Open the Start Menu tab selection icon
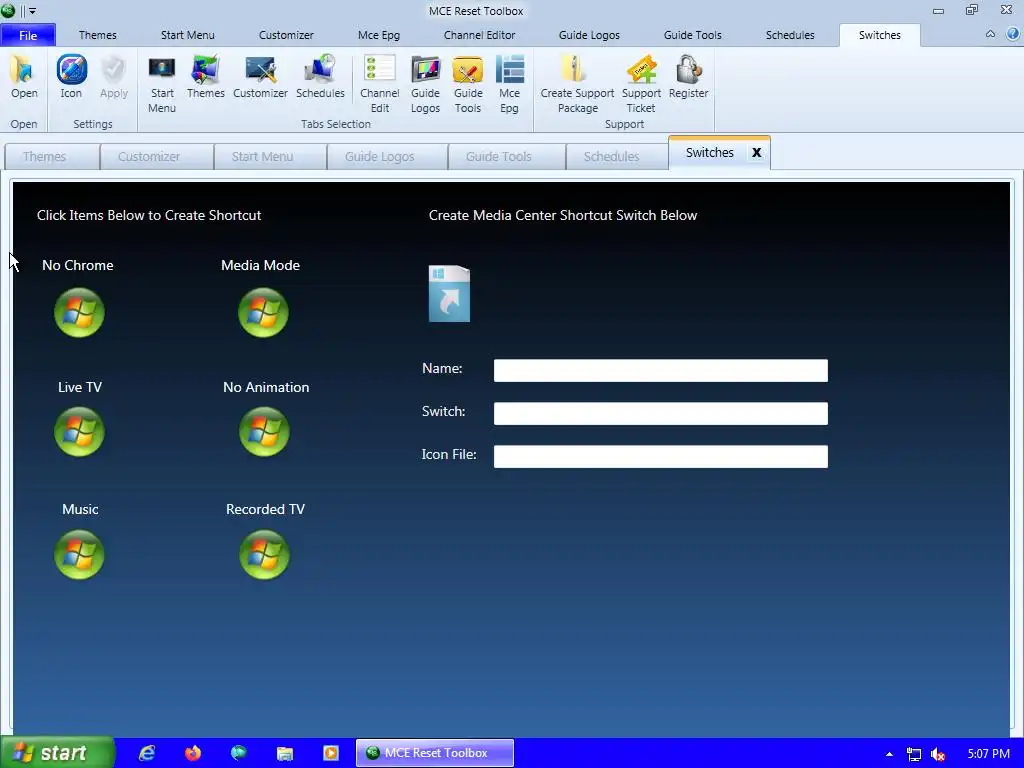Screen dimensions: 1024x768 (x=161, y=69)
